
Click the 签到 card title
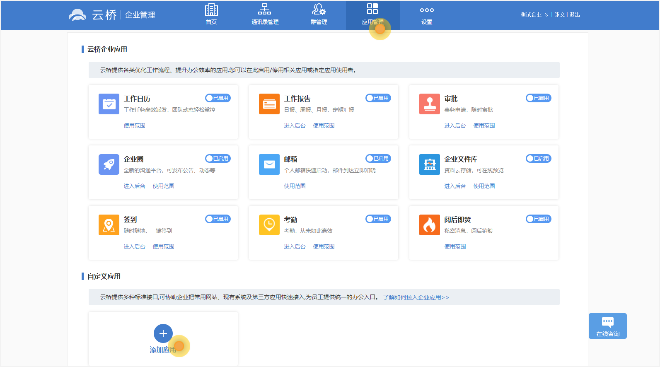130,219
